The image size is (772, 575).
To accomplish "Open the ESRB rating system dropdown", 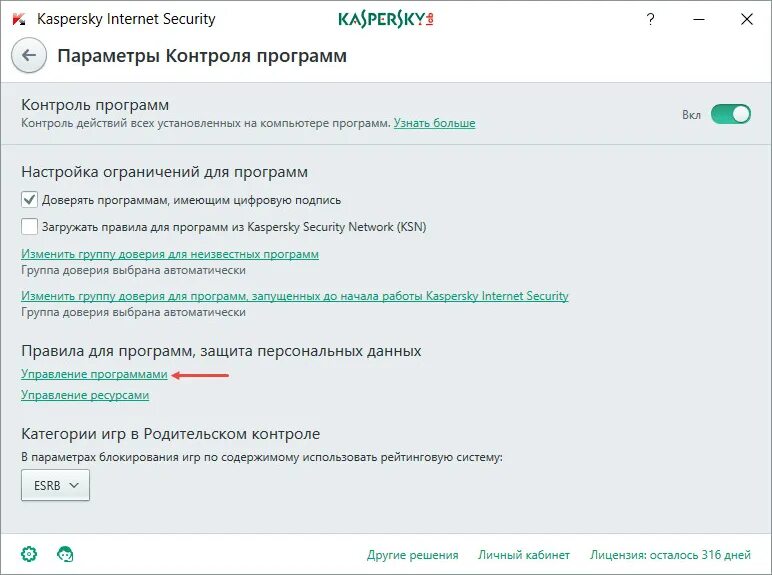I will coord(55,485).
